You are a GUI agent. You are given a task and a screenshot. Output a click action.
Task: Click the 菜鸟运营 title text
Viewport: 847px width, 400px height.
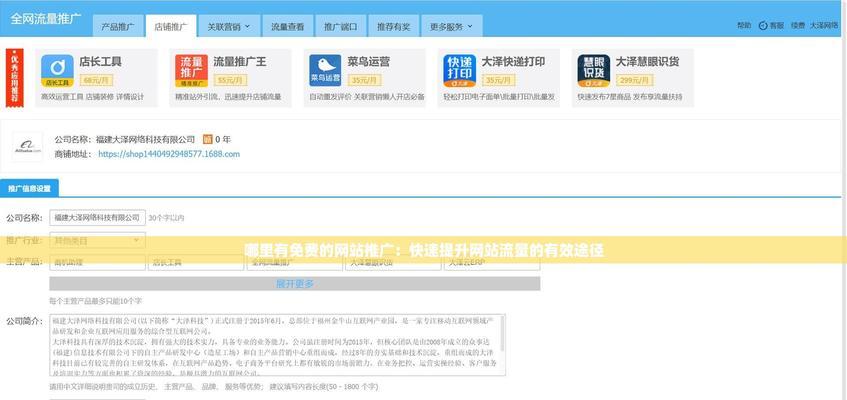(369, 62)
